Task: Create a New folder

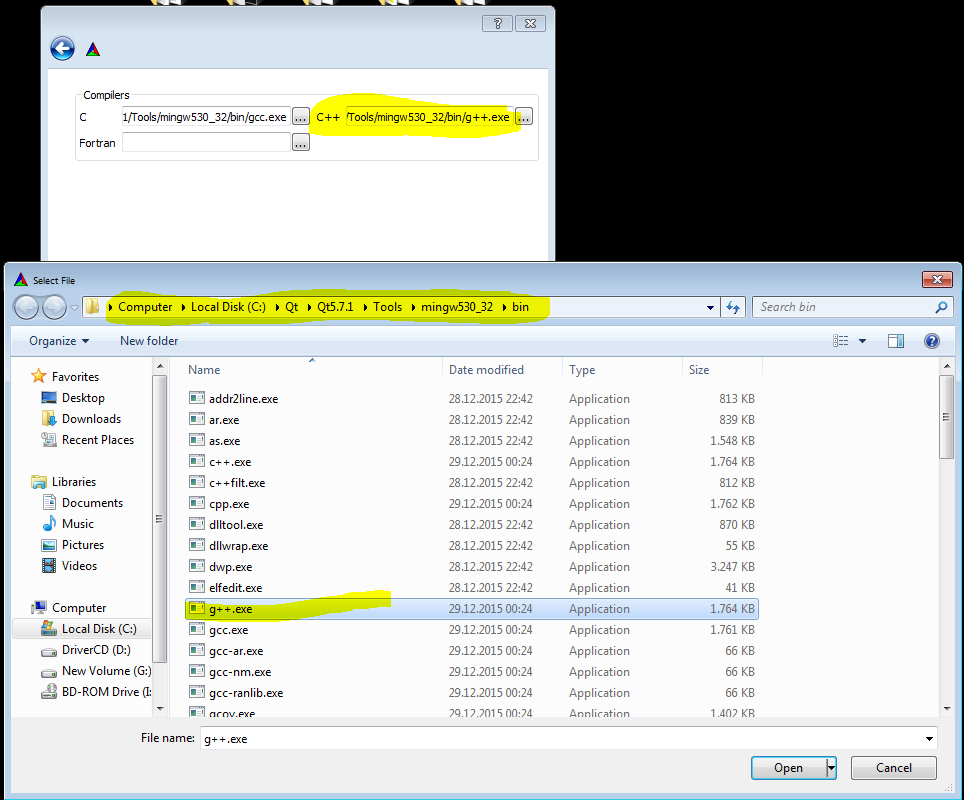Action: click(x=149, y=341)
